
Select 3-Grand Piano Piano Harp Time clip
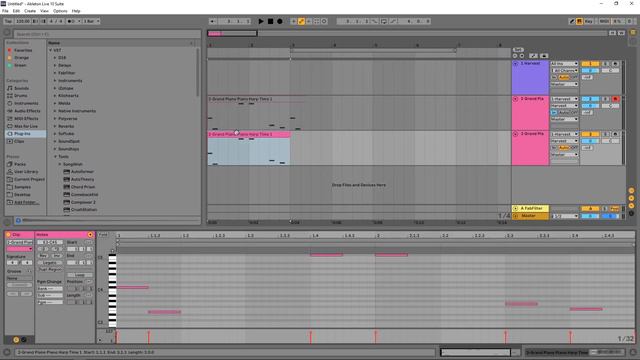click(249, 134)
